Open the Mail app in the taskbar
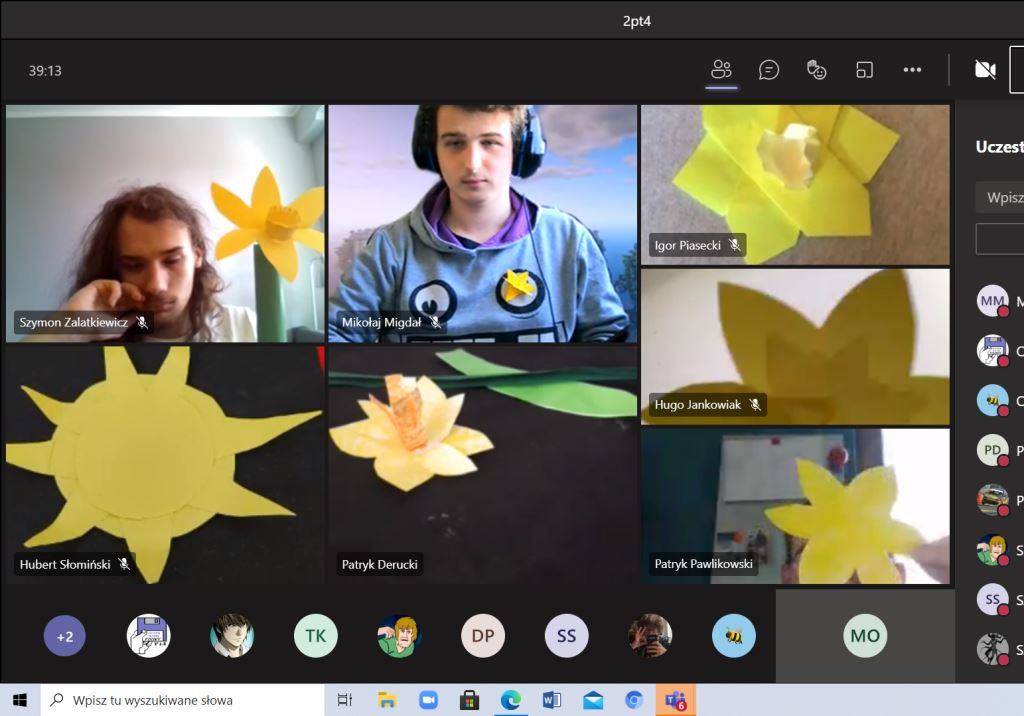1024x716 pixels. click(592, 700)
